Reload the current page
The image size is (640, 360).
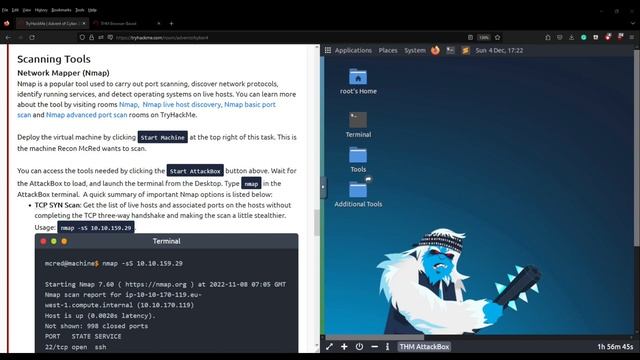(x=32, y=37)
